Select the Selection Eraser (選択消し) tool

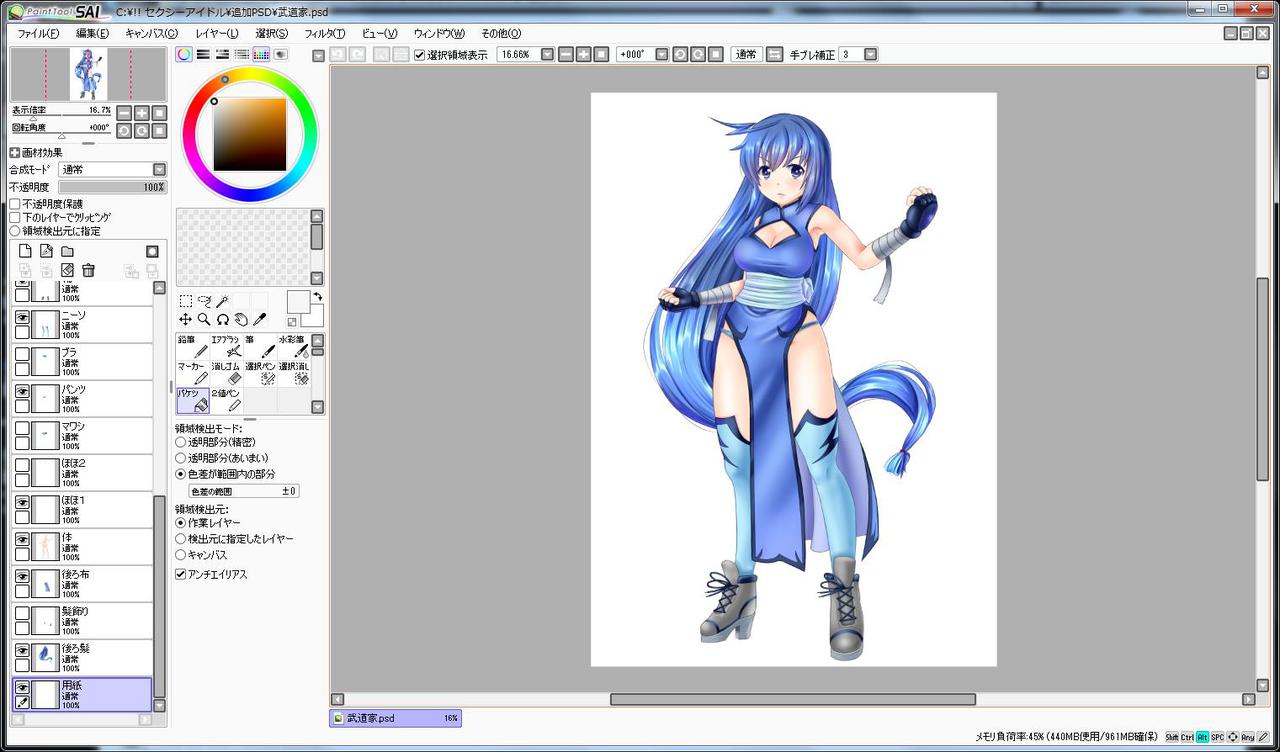click(x=294, y=373)
